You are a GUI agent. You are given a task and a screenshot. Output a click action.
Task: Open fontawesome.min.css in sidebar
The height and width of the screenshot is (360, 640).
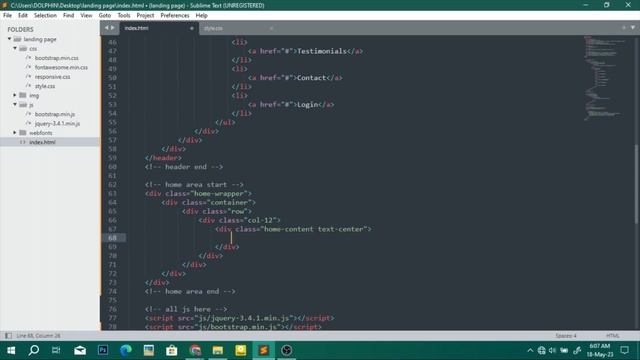pyautogui.click(x=61, y=67)
